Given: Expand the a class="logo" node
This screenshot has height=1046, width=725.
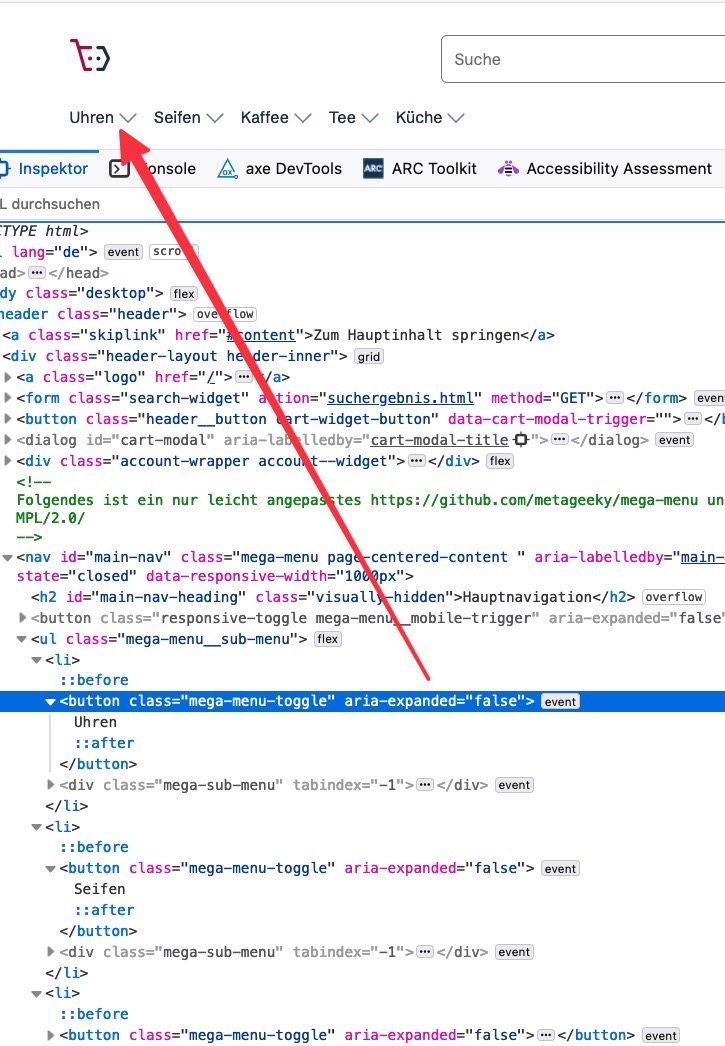Looking at the screenshot, I should click(x=8, y=378).
